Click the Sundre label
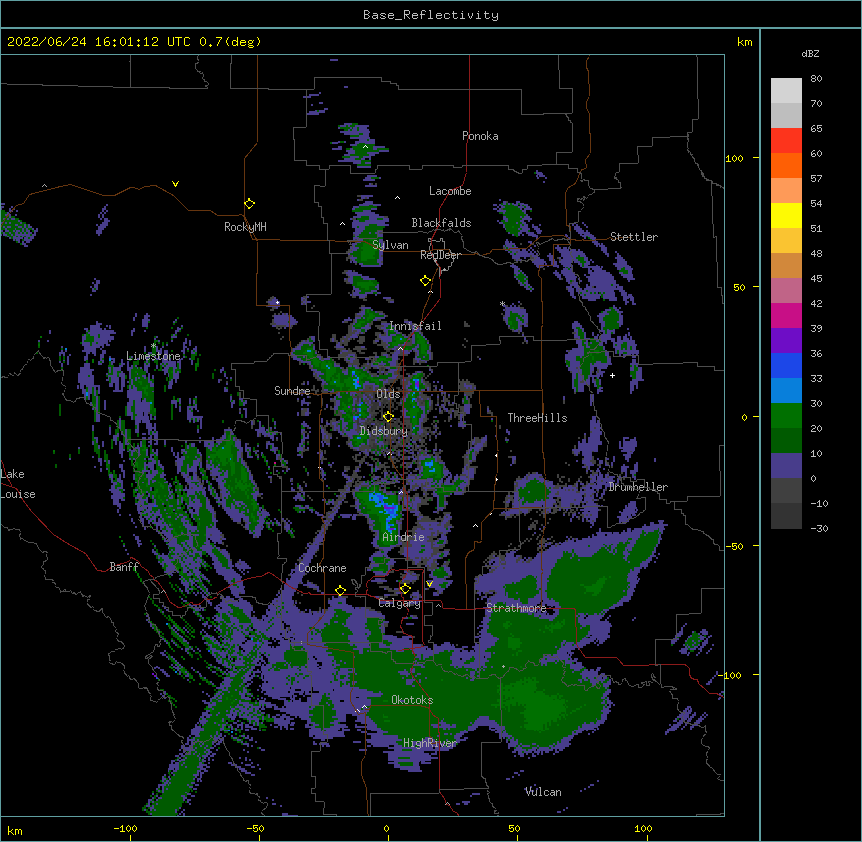Viewport: 862px width, 842px height. tap(292, 391)
